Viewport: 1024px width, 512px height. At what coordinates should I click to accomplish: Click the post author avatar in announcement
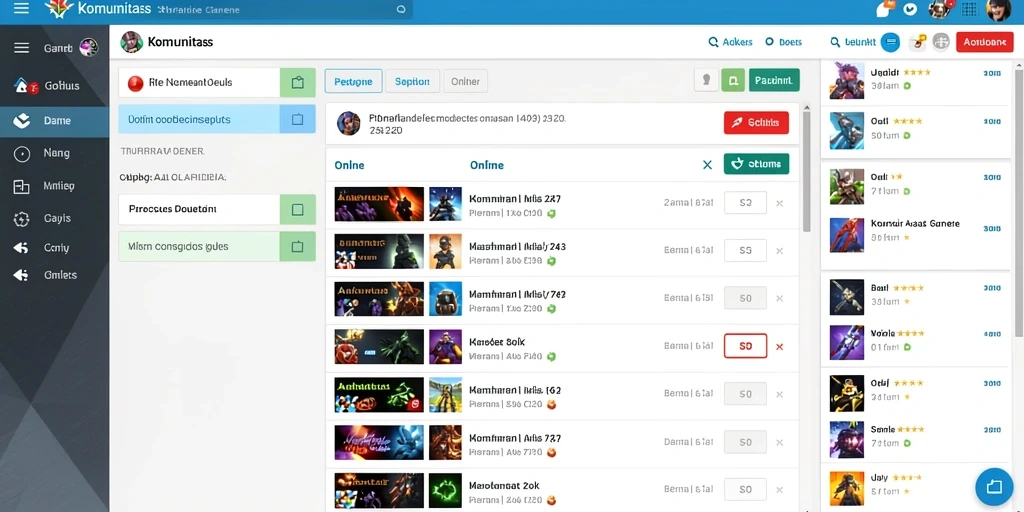pos(348,123)
